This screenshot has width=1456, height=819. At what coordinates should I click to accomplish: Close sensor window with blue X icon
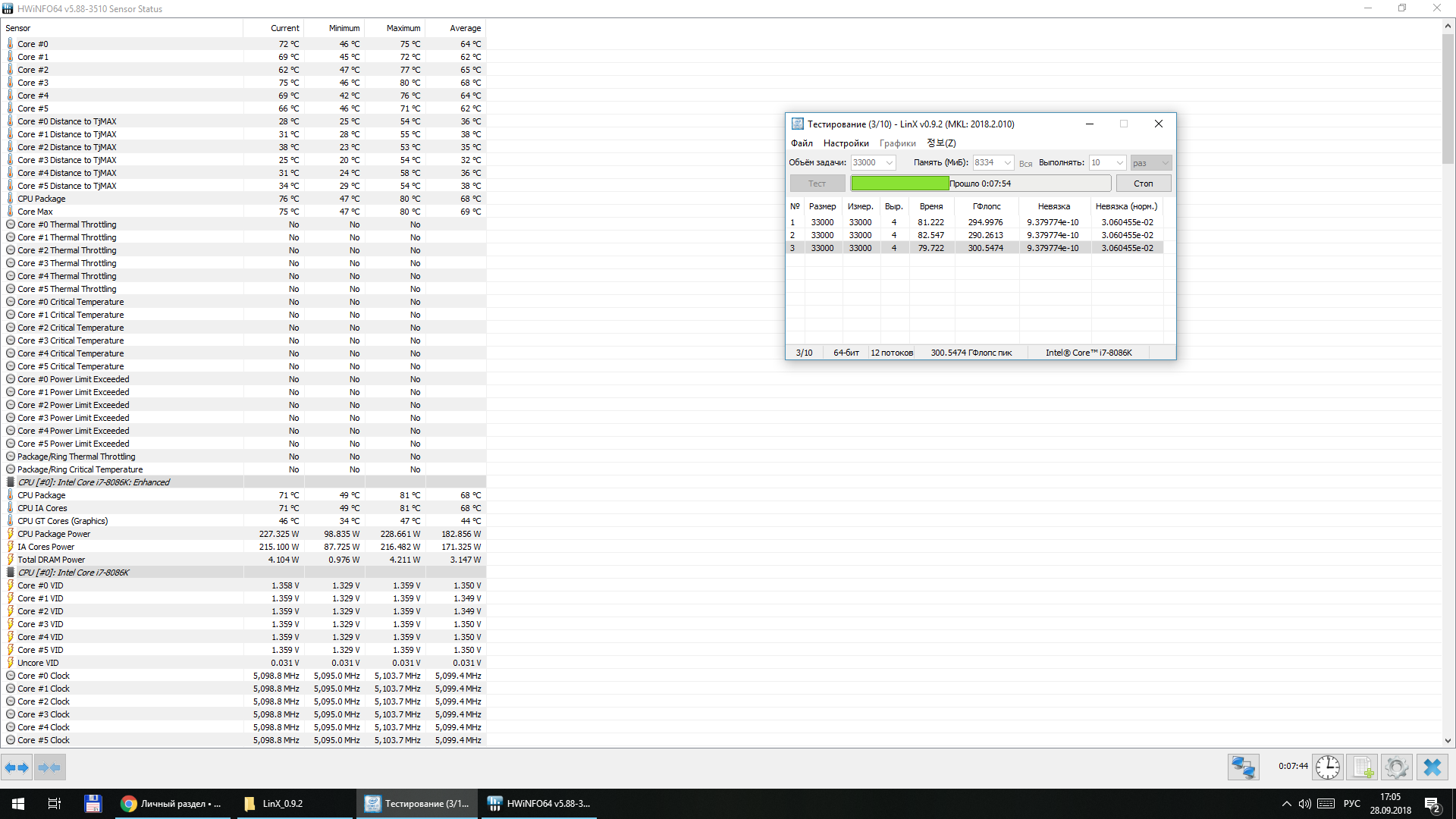click(x=1432, y=767)
